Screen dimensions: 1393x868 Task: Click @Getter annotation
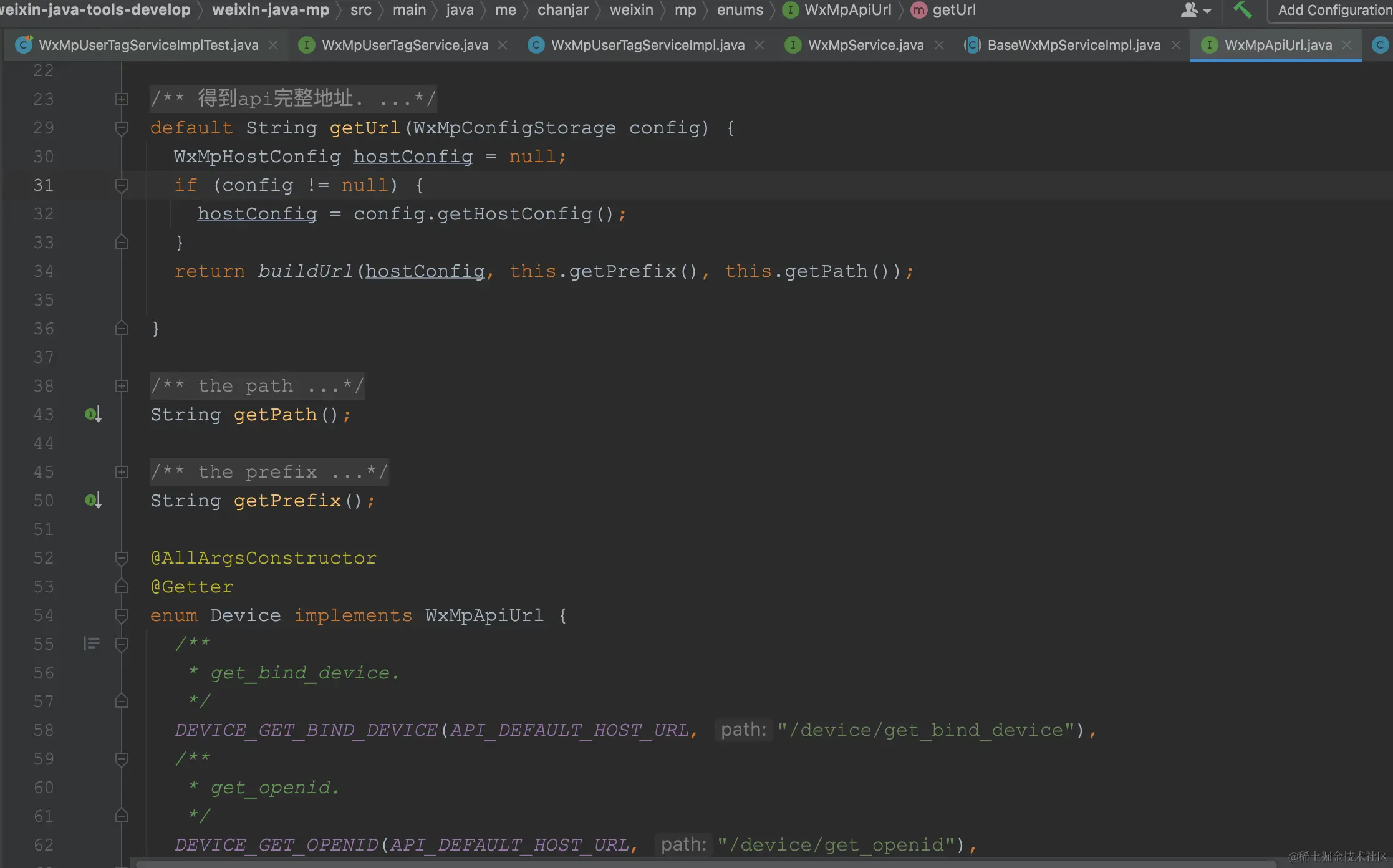click(x=191, y=587)
